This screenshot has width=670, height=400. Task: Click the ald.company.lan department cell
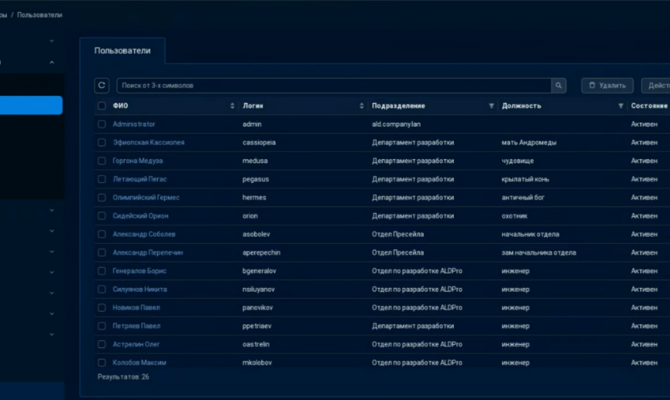[x=396, y=124]
